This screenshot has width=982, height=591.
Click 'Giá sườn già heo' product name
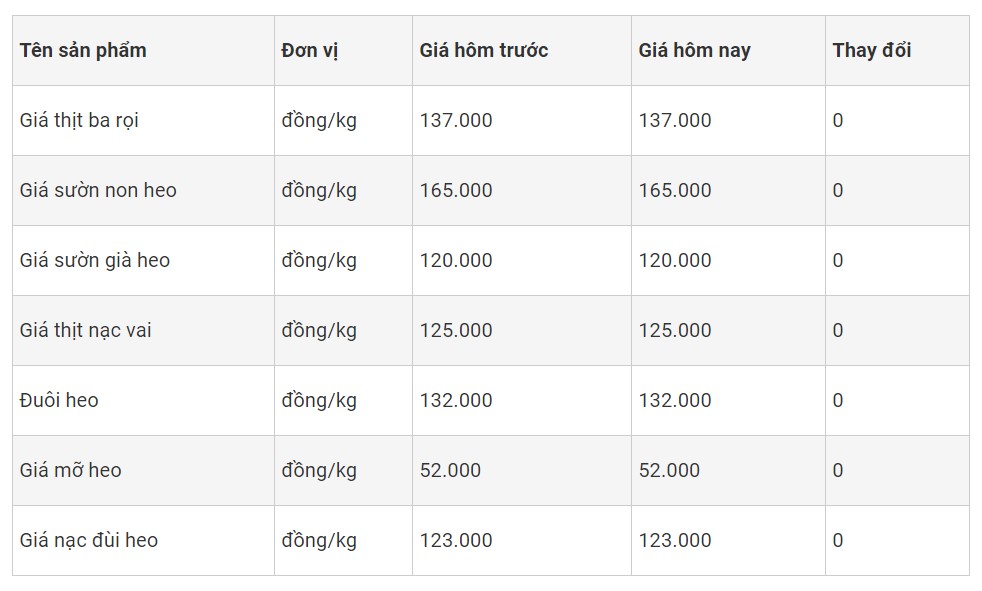(x=95, y=261)
